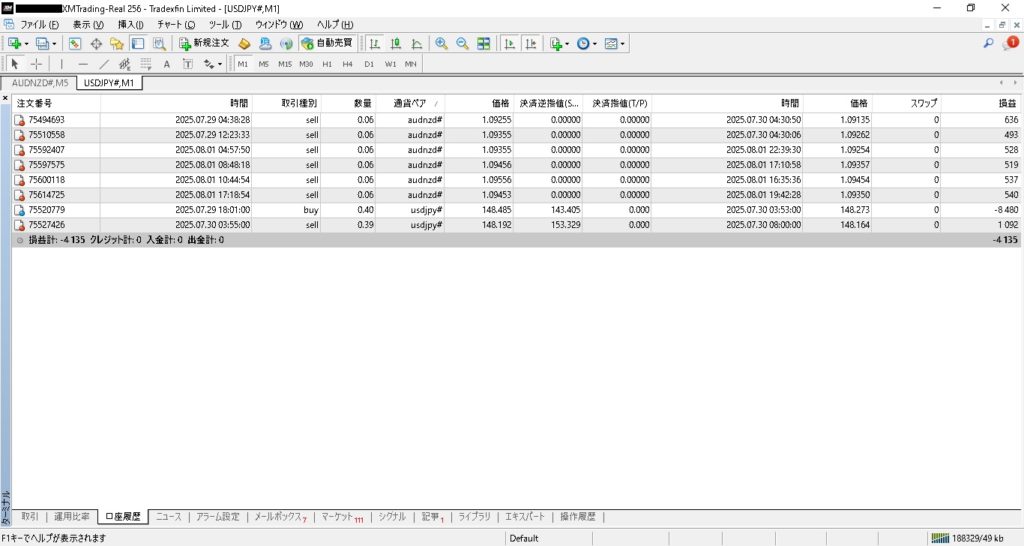Image resolution: width=1024 pixels, height=546 pixels.
Task: Switch to the 取引 tab
Action: (x=30, y=517)
